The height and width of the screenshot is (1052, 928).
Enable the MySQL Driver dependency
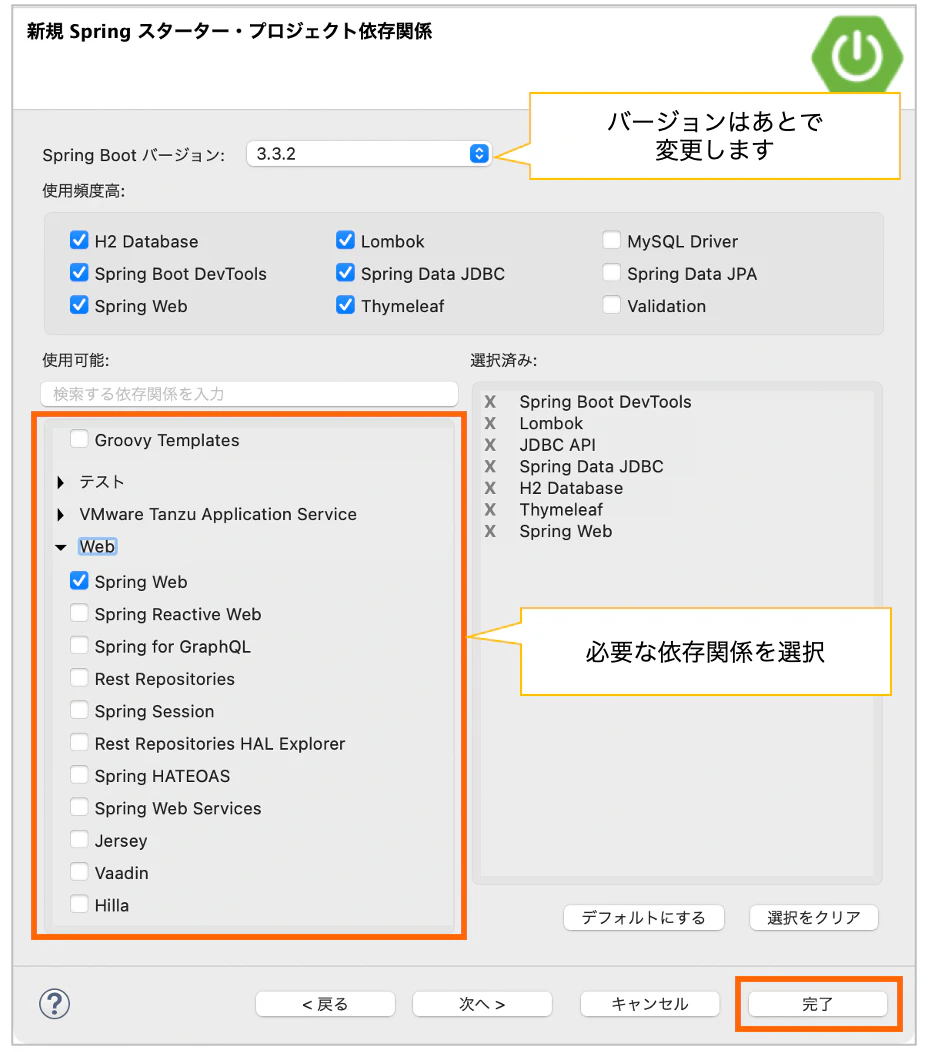click(x=611, y=241)
